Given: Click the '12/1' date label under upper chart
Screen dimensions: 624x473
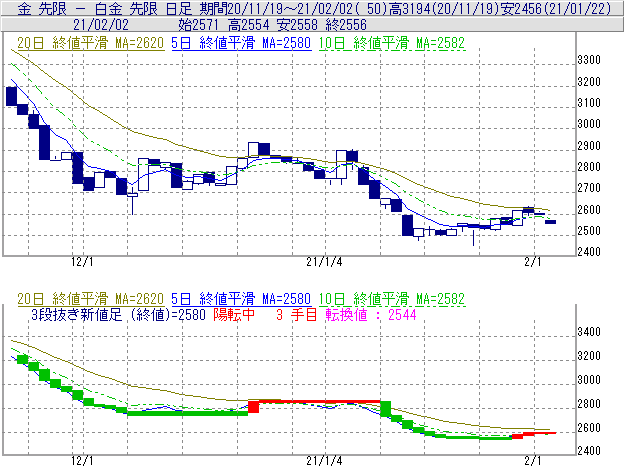Looking at the screenshot, I should pos(82,262).
